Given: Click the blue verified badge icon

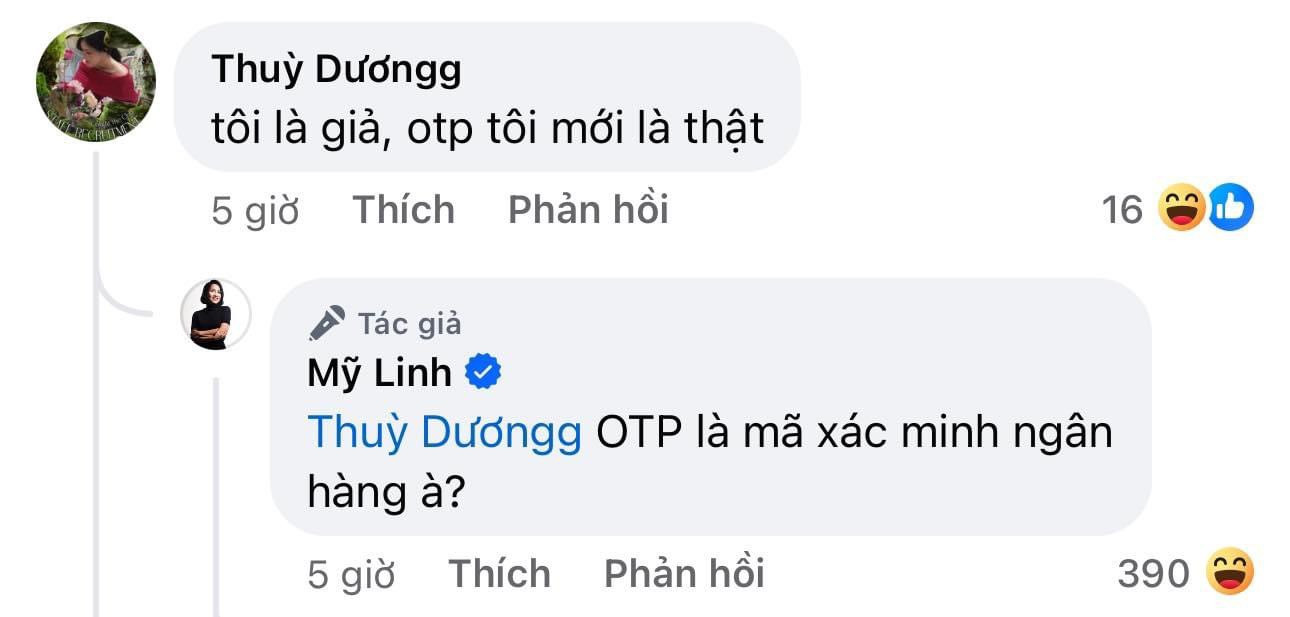Looking at the screenshot, I should 485,373.
